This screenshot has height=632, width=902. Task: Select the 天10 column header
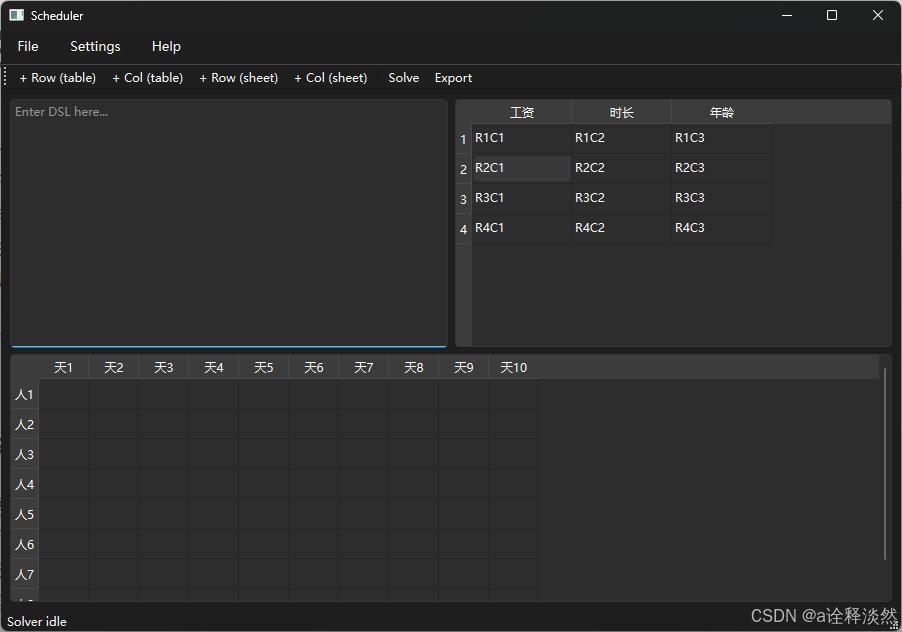[x=514, y=367]
